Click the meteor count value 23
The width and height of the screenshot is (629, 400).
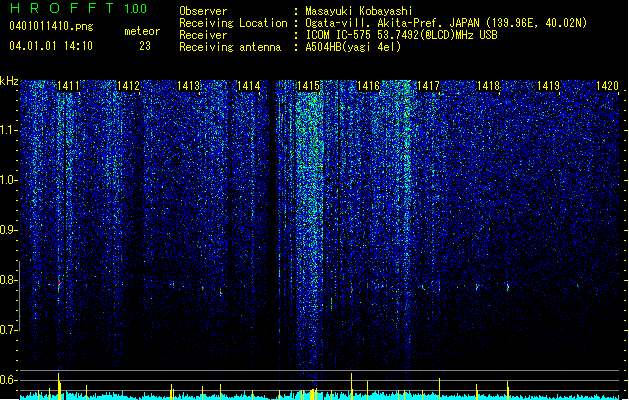(145, 46)
